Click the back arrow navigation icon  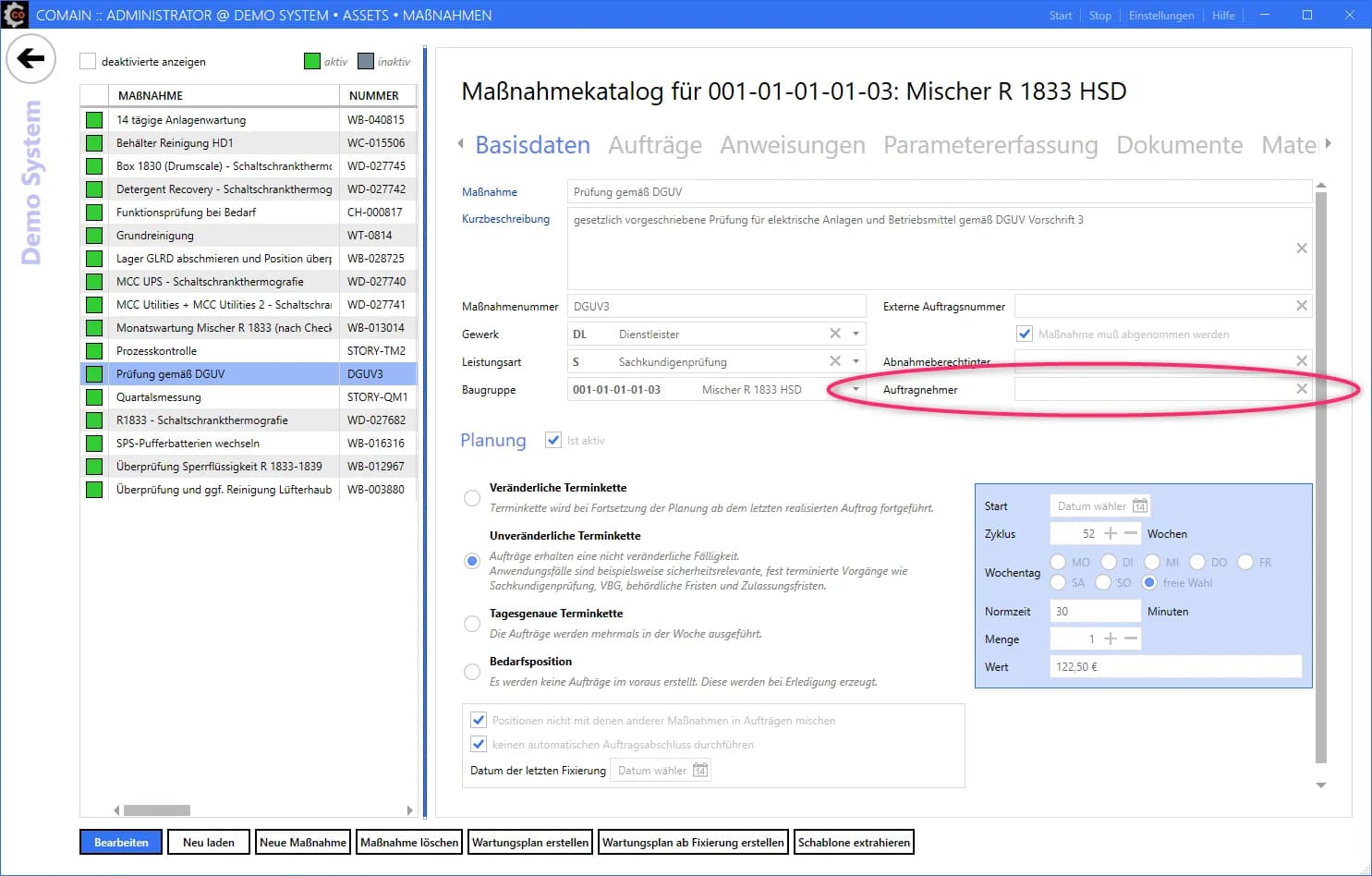30,58
